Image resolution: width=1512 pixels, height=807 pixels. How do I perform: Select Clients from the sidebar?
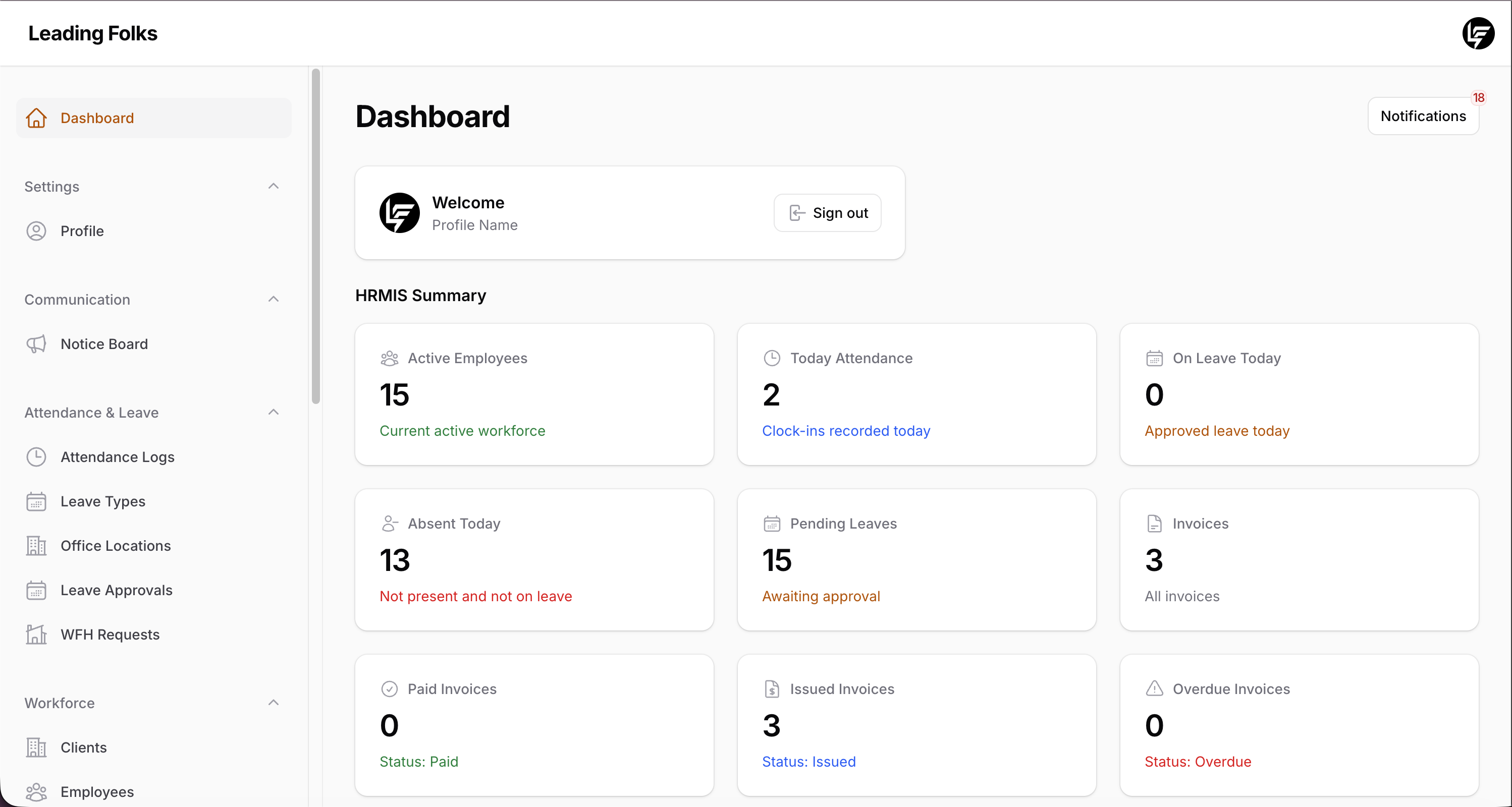[x=83, y=747]
